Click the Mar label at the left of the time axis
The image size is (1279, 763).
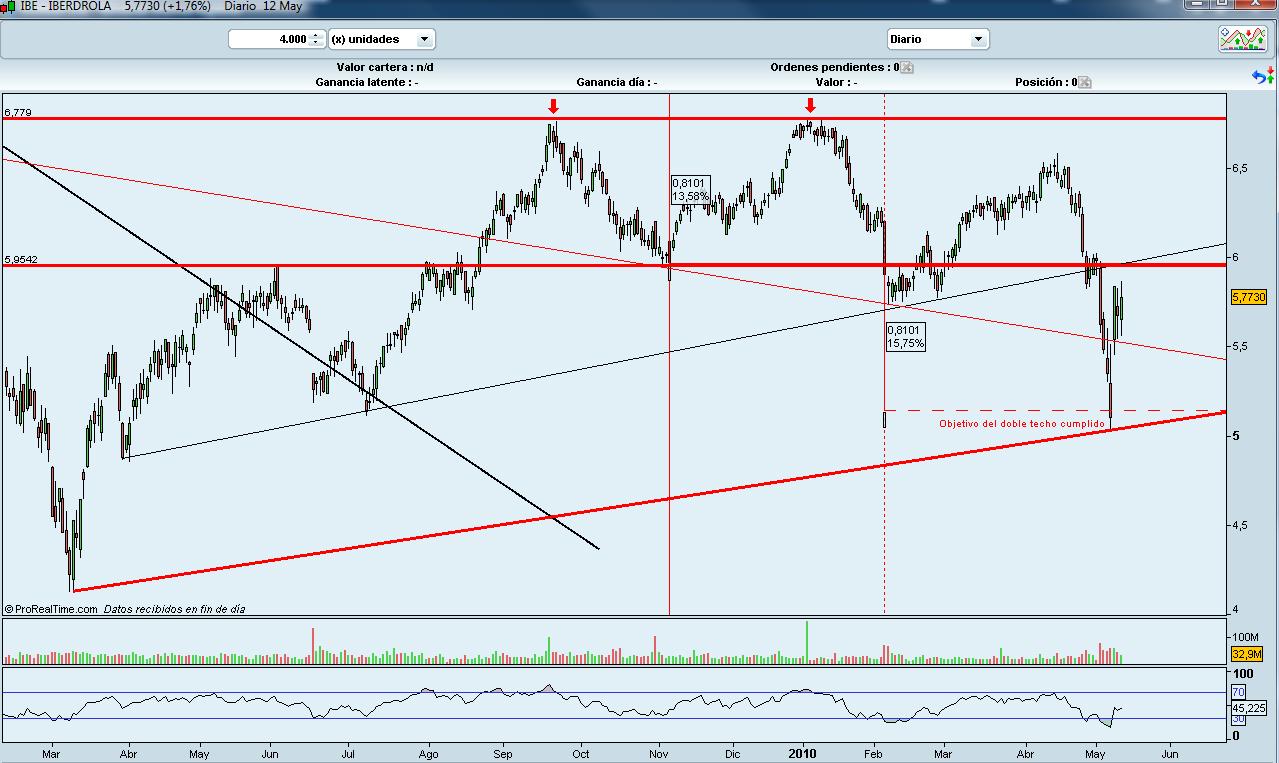pos(52,753)
